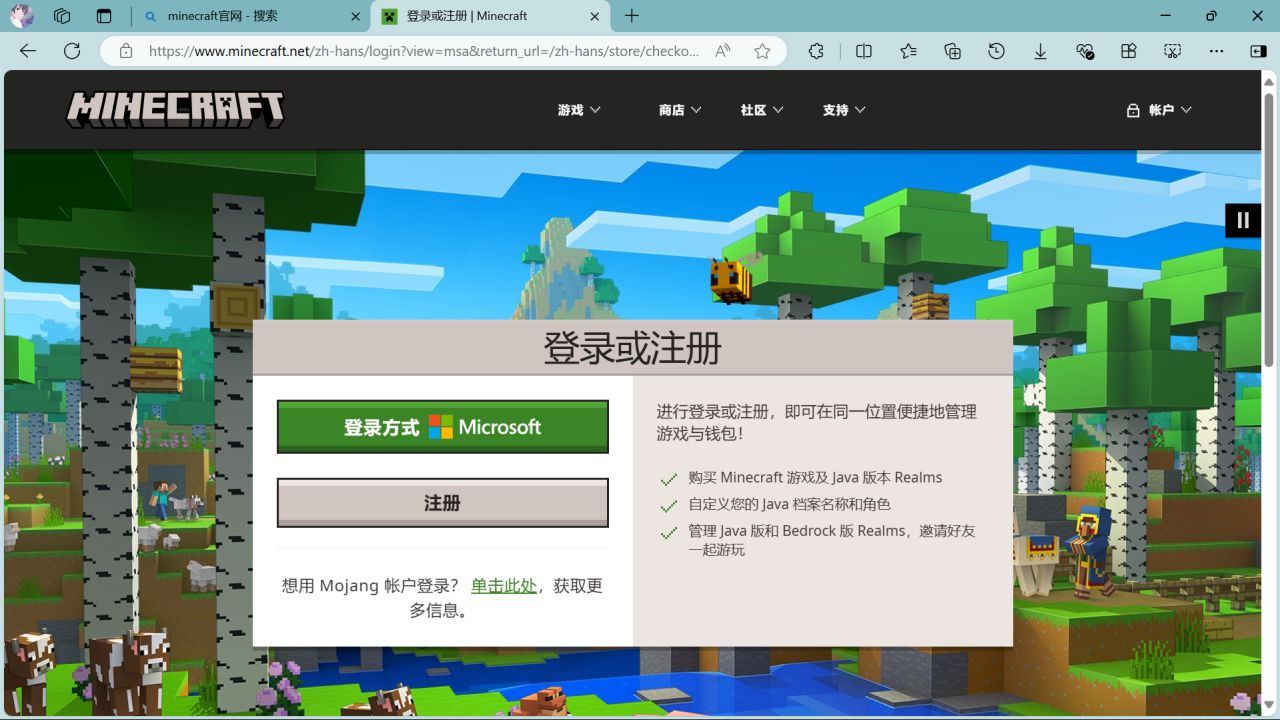Image resolution: width=1280 pixels, height=720 pixels.
Task: Open the Workspaces icon
Action: coord(62,16)
